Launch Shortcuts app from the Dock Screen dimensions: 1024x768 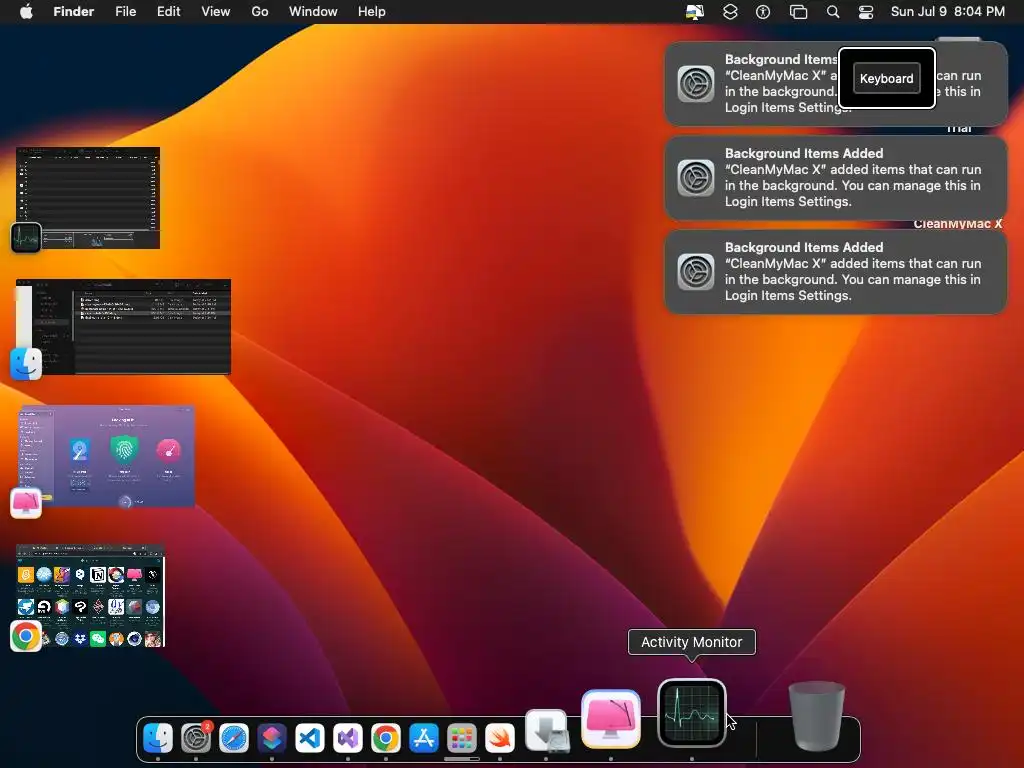tap(272, 738)
